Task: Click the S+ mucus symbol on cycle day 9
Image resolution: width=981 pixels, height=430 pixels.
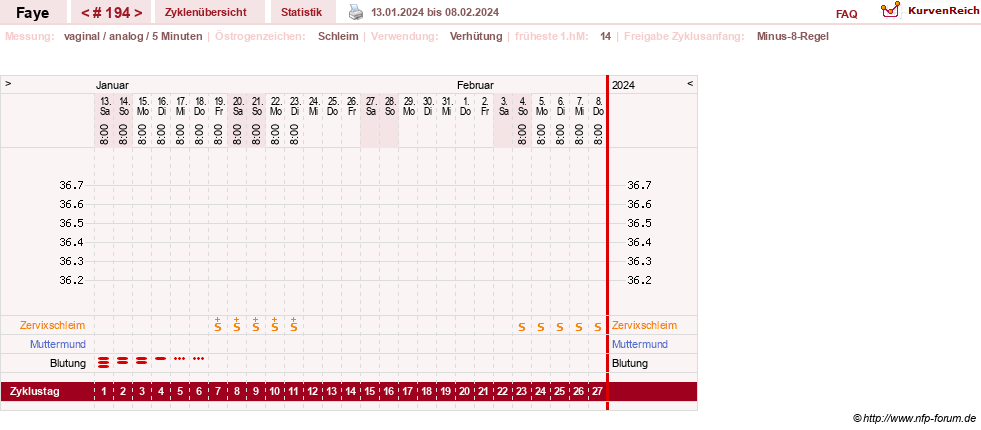Action: [x=256, y=324]
